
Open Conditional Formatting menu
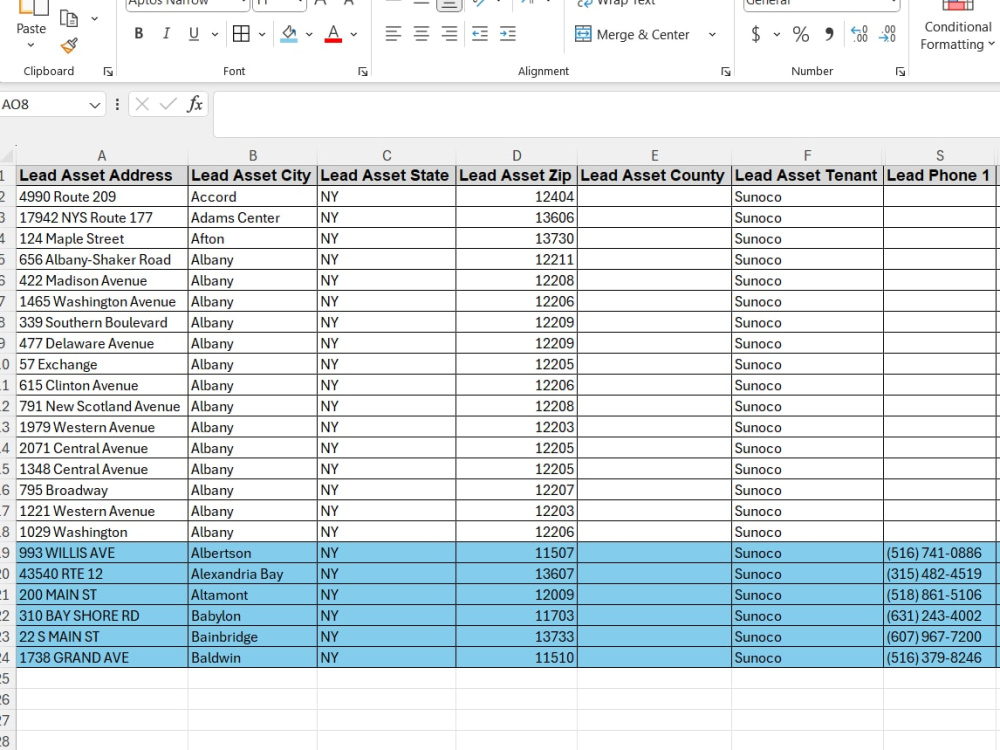(957, 26)
